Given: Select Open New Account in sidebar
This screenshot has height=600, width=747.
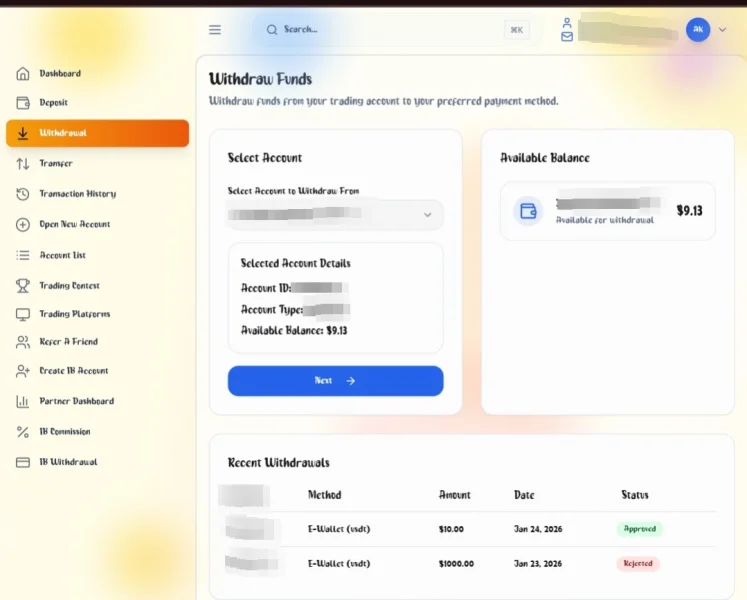Looking at the screenshot, I should [x=97, y=224].
